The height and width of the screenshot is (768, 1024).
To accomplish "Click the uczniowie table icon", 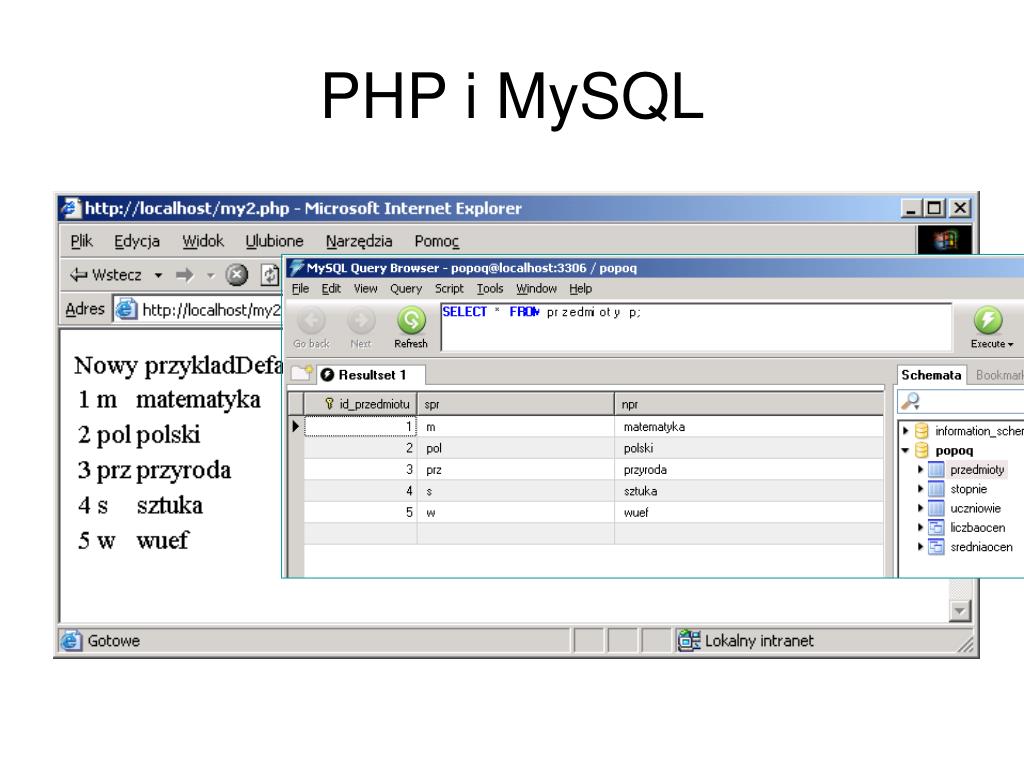I will tap(936, 508).
